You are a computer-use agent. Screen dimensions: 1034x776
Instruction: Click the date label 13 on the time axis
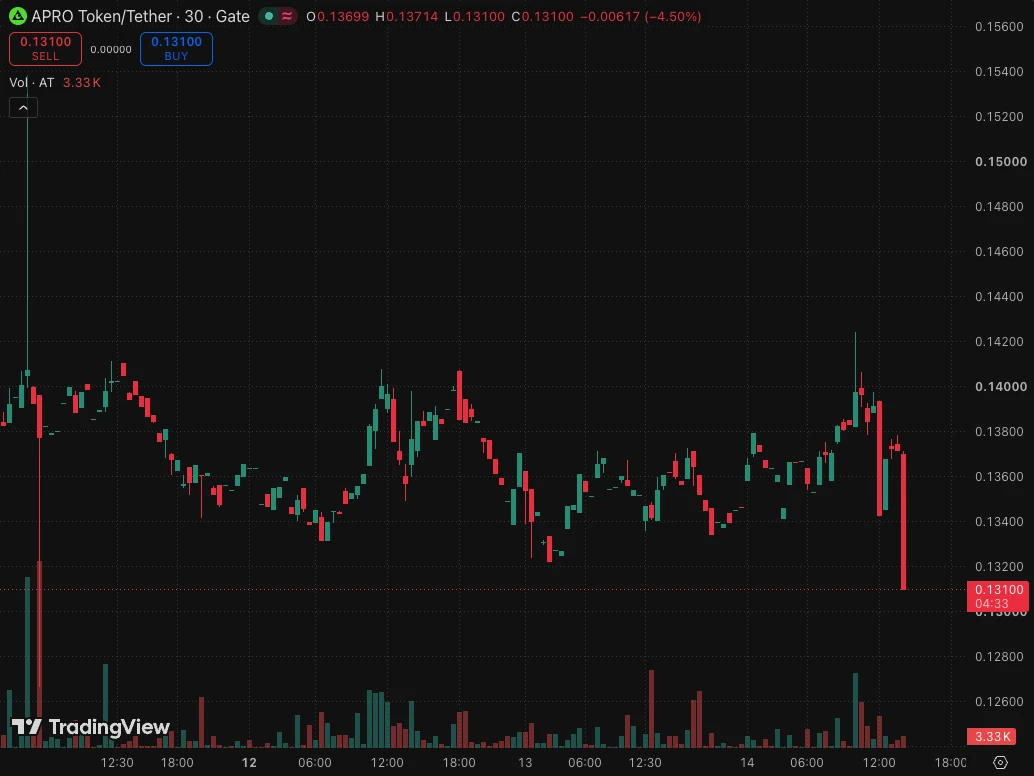point(525,763)
